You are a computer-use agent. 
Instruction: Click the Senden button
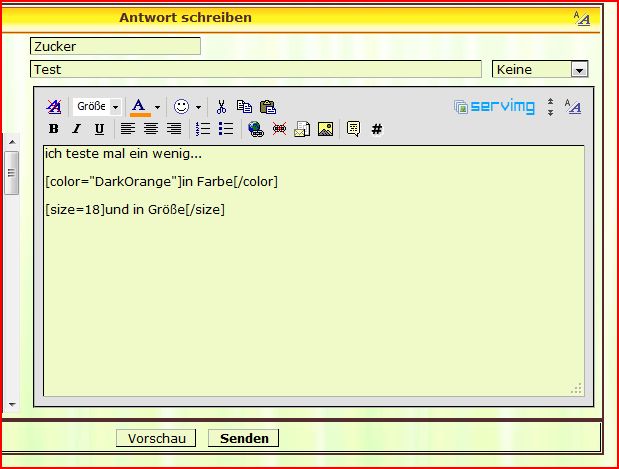244,438
